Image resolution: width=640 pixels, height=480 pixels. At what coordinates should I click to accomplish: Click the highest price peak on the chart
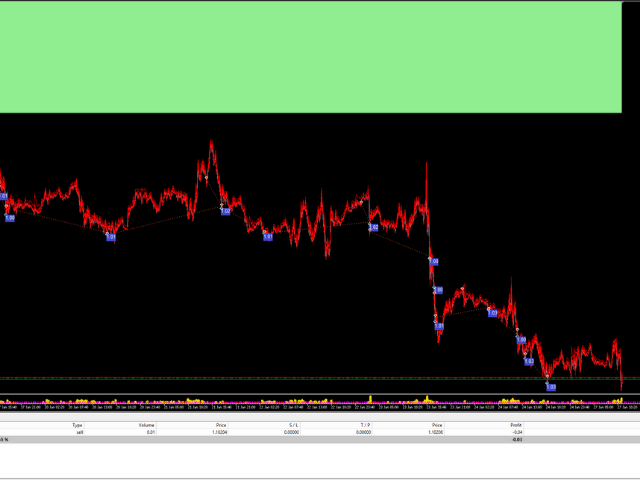click(211, 143)
